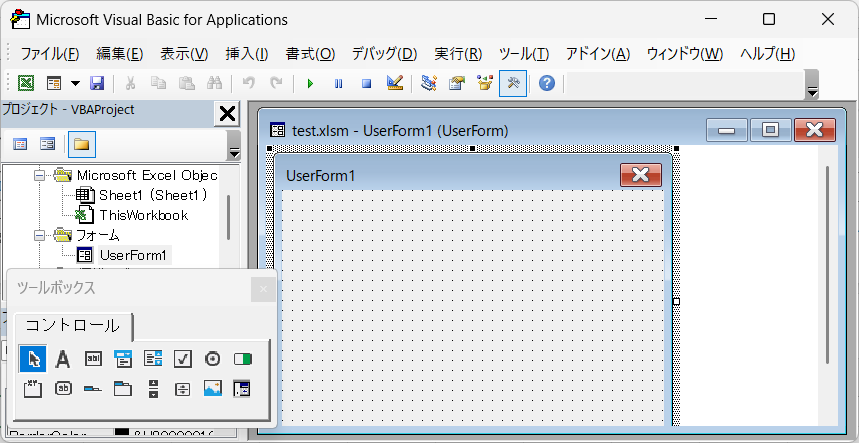Toggle Design Mode icon
This screenshot has width=859, height=443.
click(x=394, y=83)
